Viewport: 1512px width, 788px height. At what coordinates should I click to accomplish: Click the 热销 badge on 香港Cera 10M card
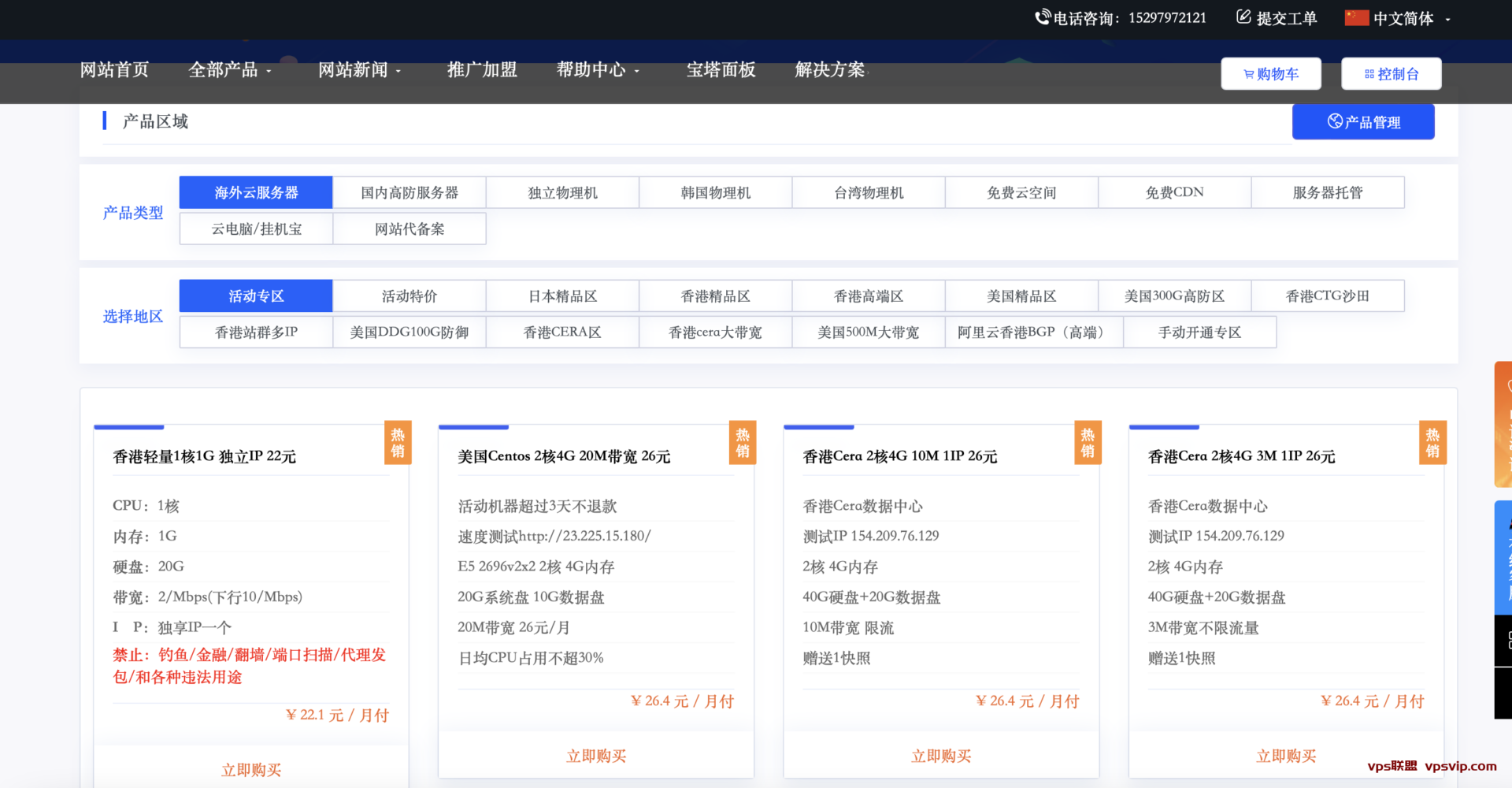click(x=1088, y=443)
